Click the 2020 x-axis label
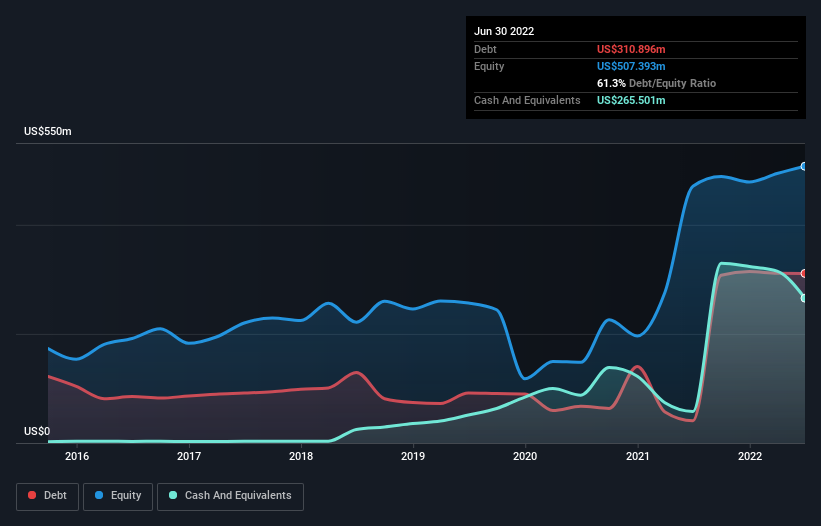The width and height of the screenshot is (821, 526). coord(525,456)
